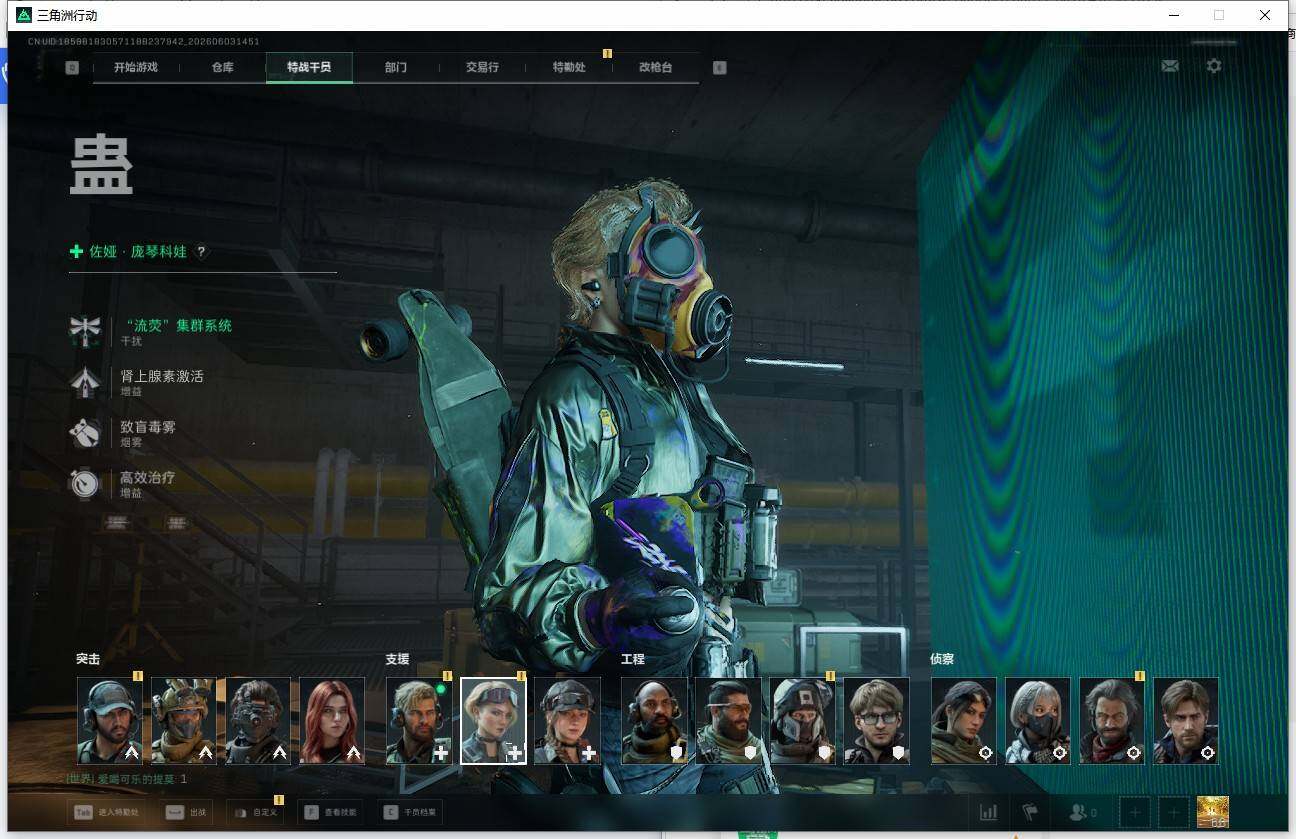This screenshot has width=1296, height=839.
Task: Click the 查看技能 button
Action: (331, 813)
